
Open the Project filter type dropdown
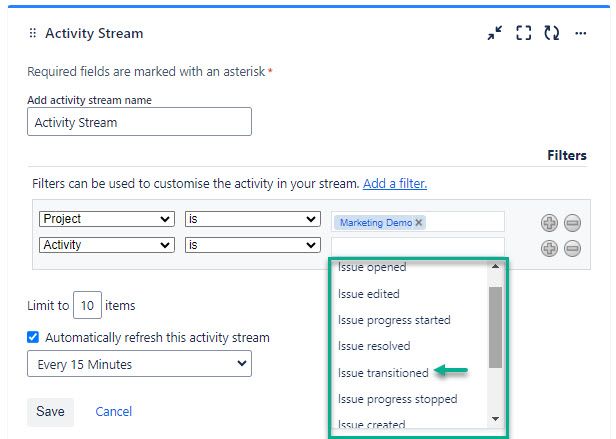pyautogui.click(x=107, y=219)
